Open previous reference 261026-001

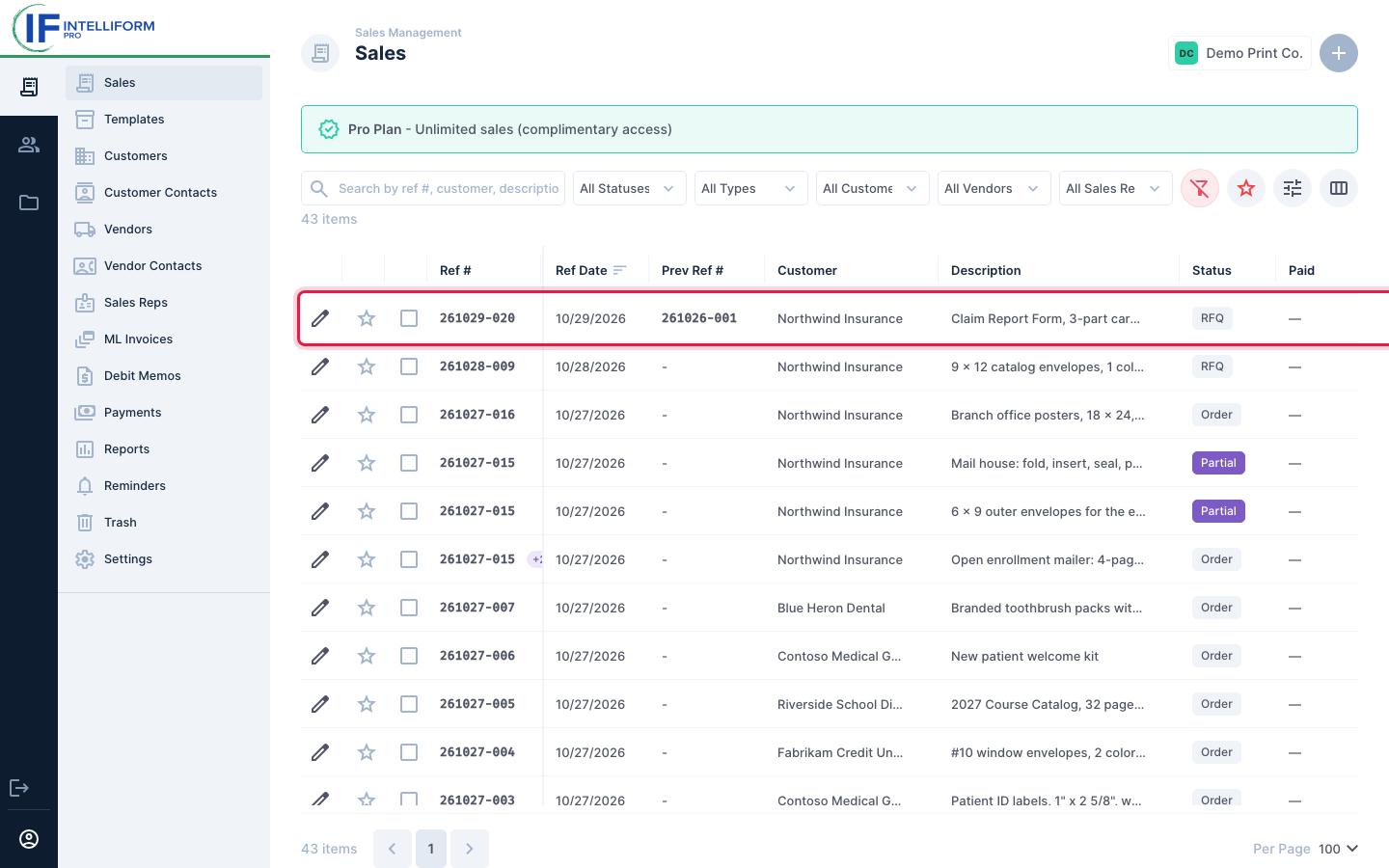click(699, 318)
